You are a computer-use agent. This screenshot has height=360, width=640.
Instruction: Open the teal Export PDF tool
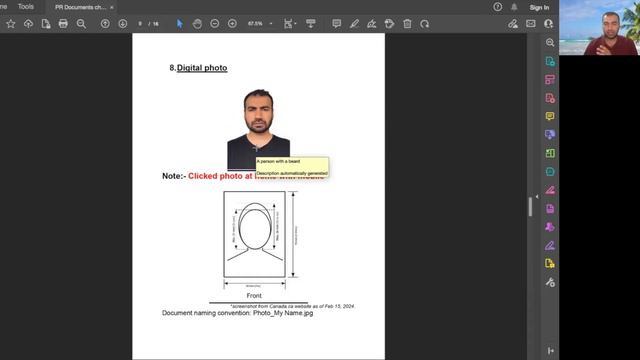point(550,61)
